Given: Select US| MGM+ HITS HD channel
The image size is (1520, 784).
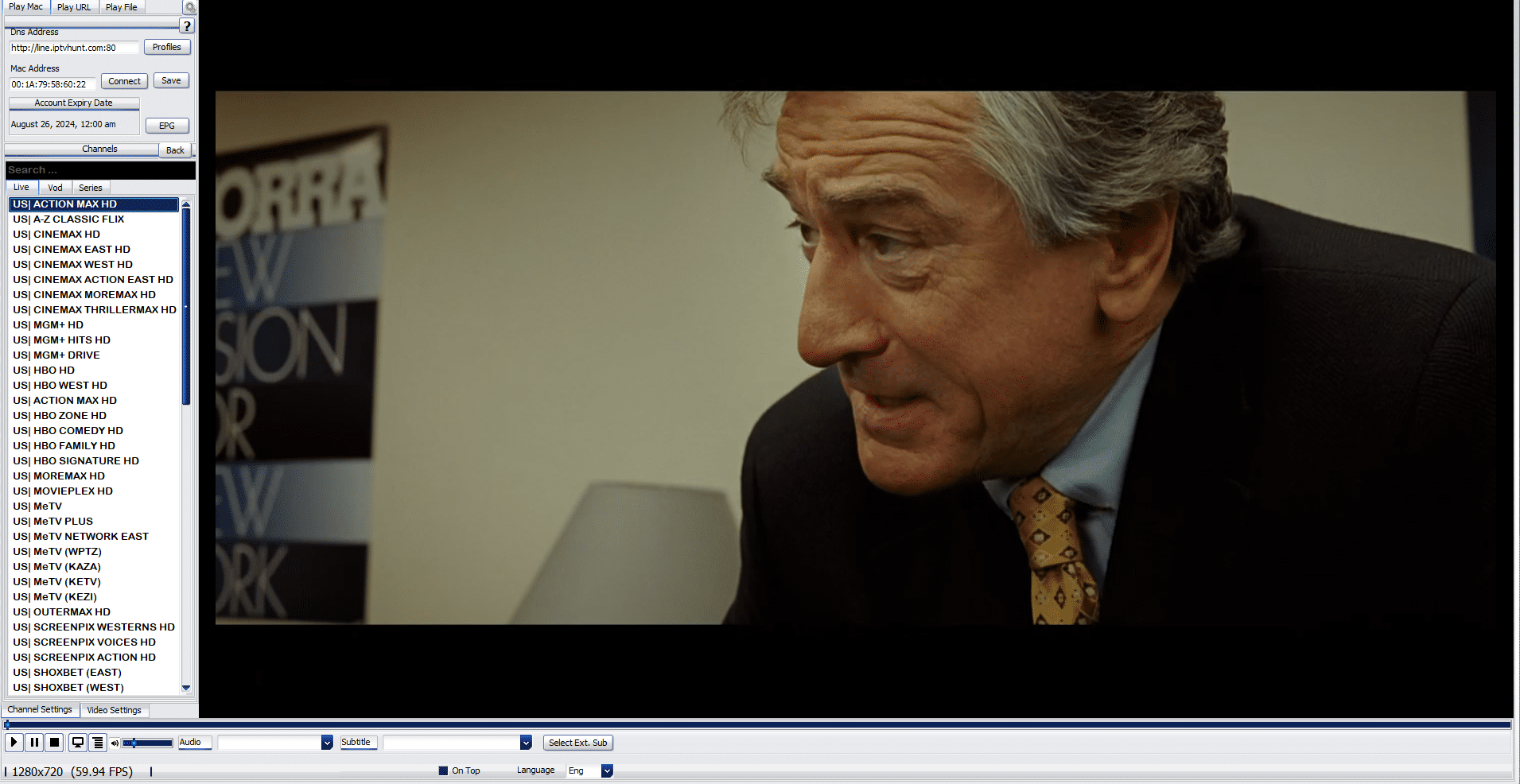Looking at the screenshot, I should pyautogui.click(x=94, y=340).
